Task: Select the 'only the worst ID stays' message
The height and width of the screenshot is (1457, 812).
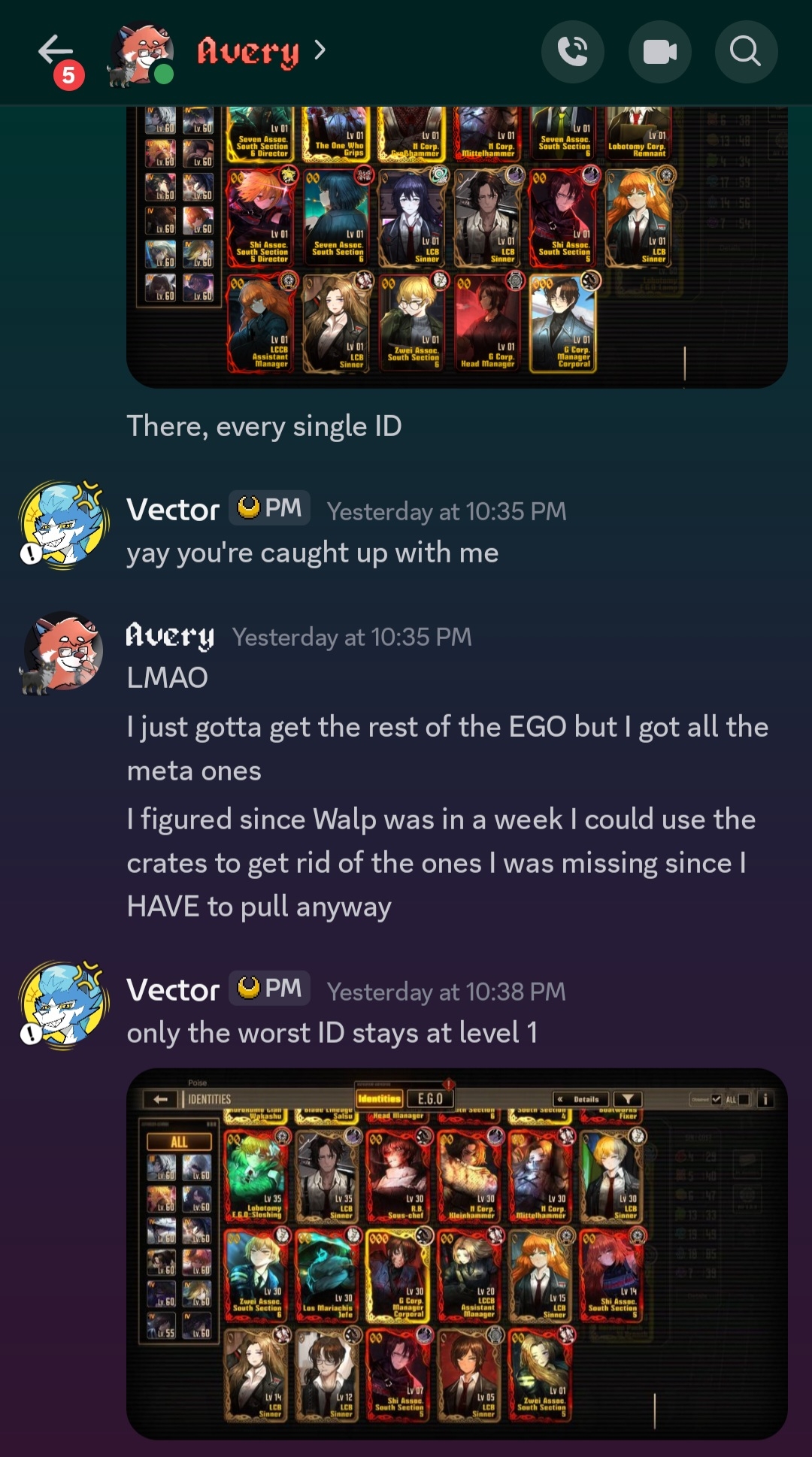Action: (332, 1033)
